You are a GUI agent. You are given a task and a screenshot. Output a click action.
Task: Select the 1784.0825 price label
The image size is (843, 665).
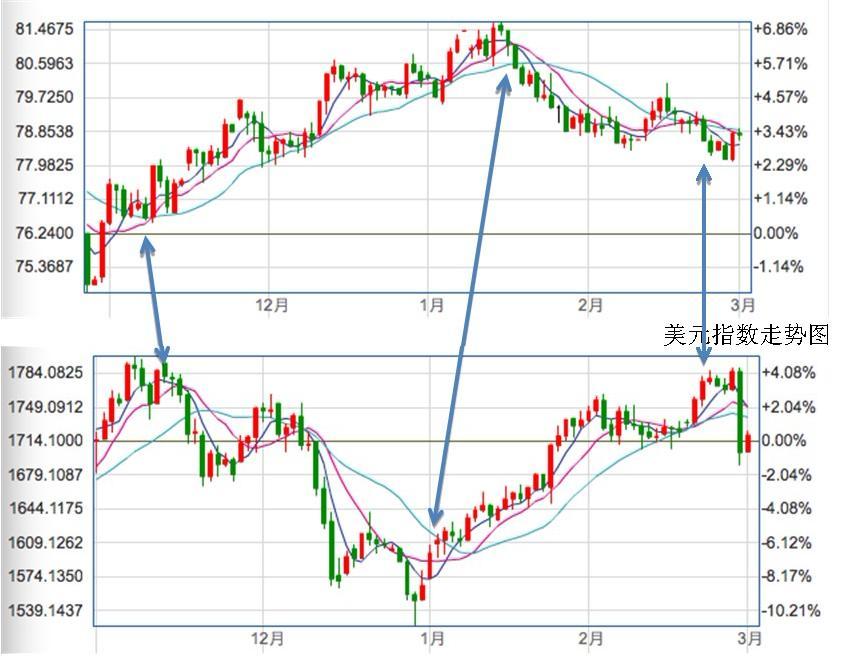pyautogui.click(x=46, y=373)
